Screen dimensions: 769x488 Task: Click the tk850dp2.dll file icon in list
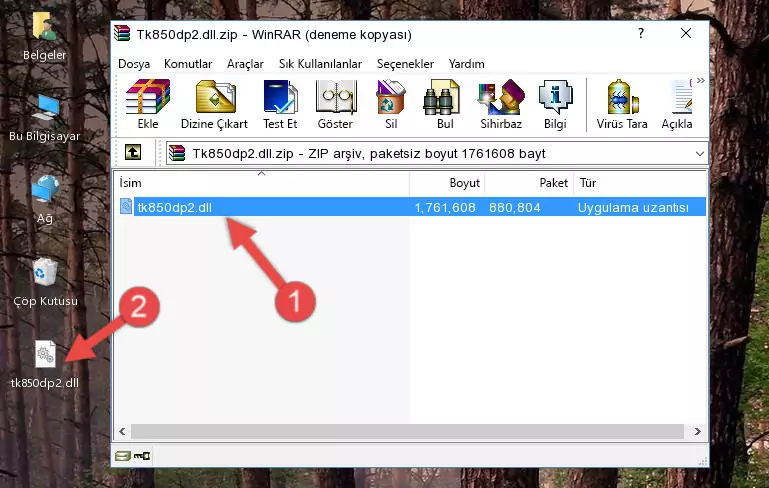pos(126,206)
